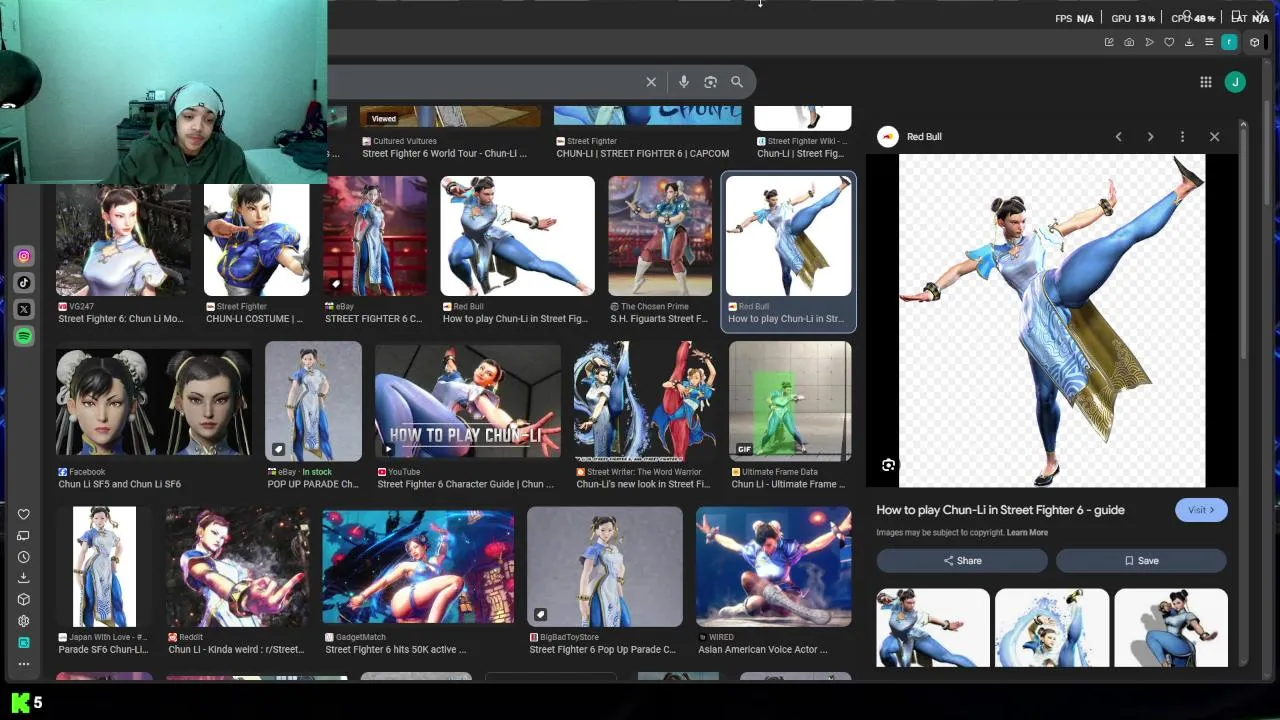Viewport: 1280px width, 720px height.
Task: Open settings gear icon in sidebar
Action: 24,621
